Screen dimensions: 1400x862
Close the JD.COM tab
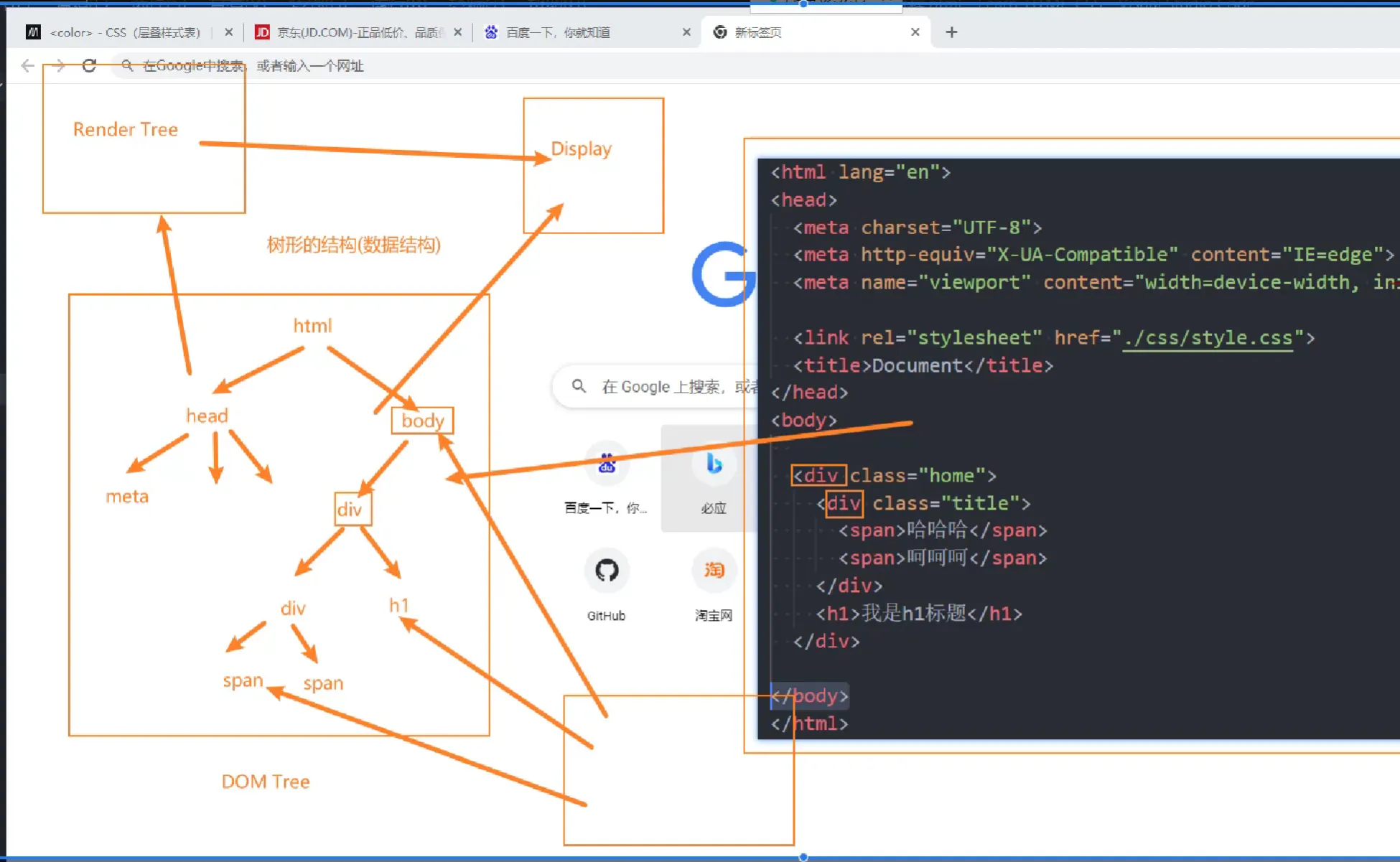pos(457,32)
